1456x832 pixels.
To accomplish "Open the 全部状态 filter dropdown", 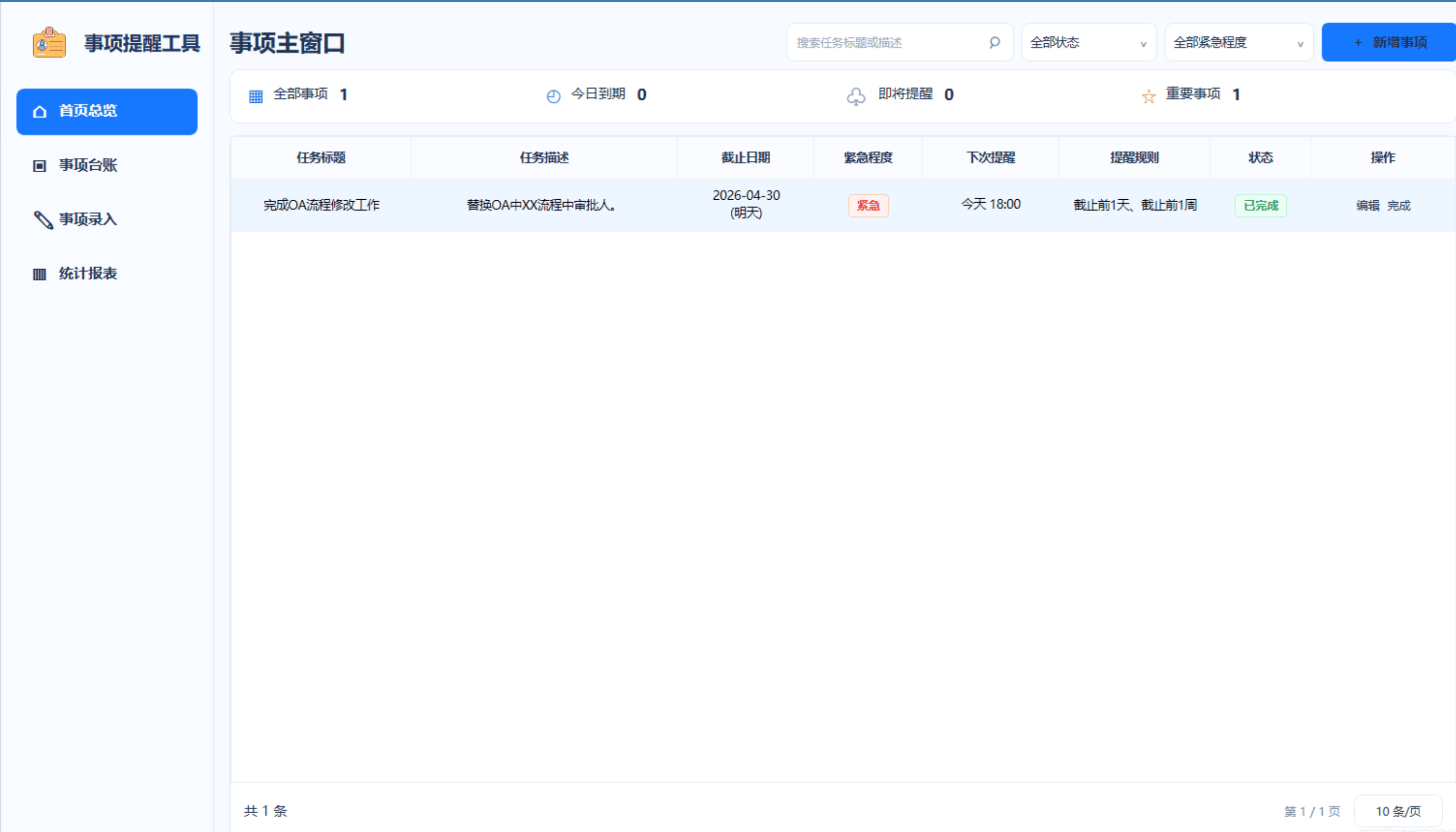I will coord(1089,42).
